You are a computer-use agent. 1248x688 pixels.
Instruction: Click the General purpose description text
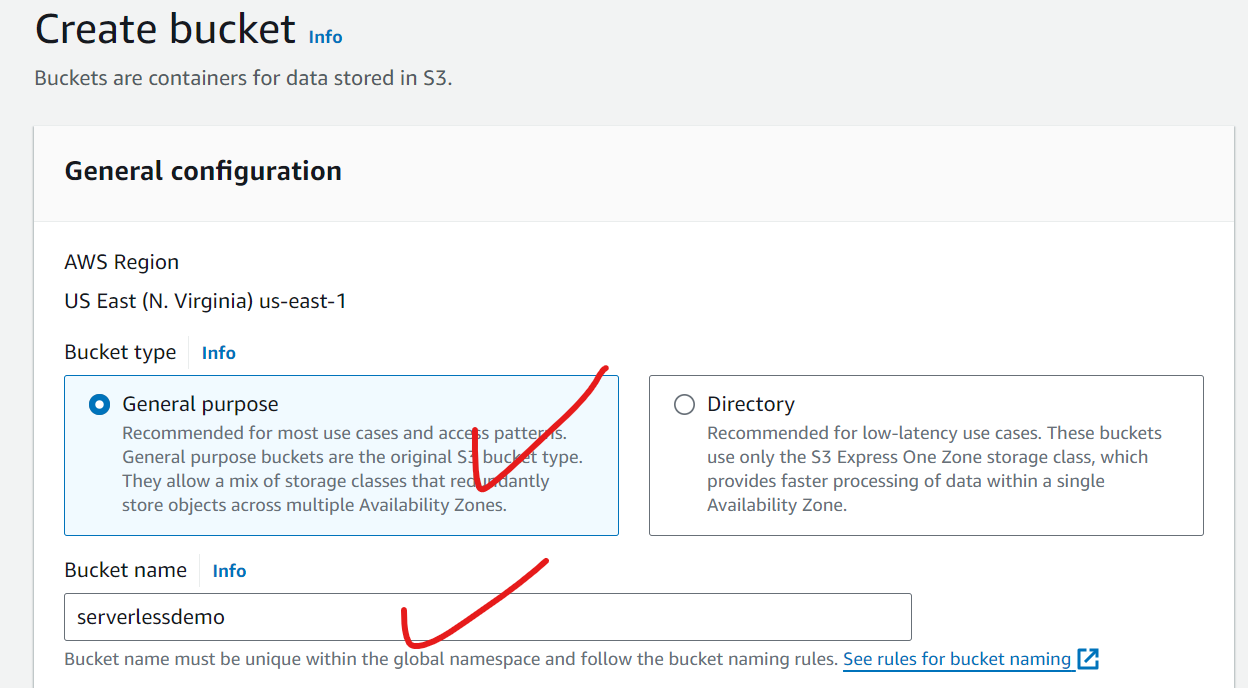coord(350,469)
